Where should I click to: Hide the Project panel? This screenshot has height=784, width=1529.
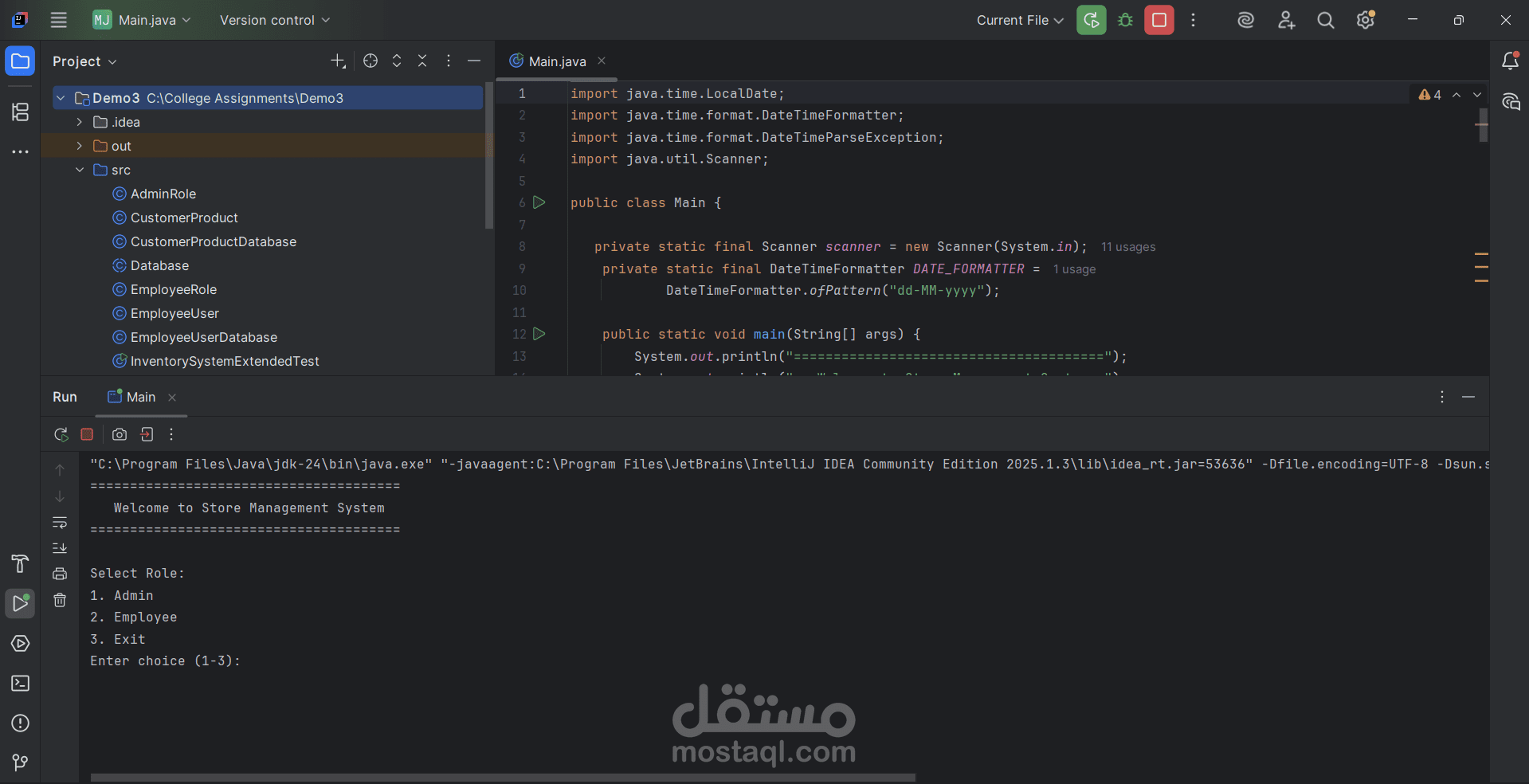[474, 61]
